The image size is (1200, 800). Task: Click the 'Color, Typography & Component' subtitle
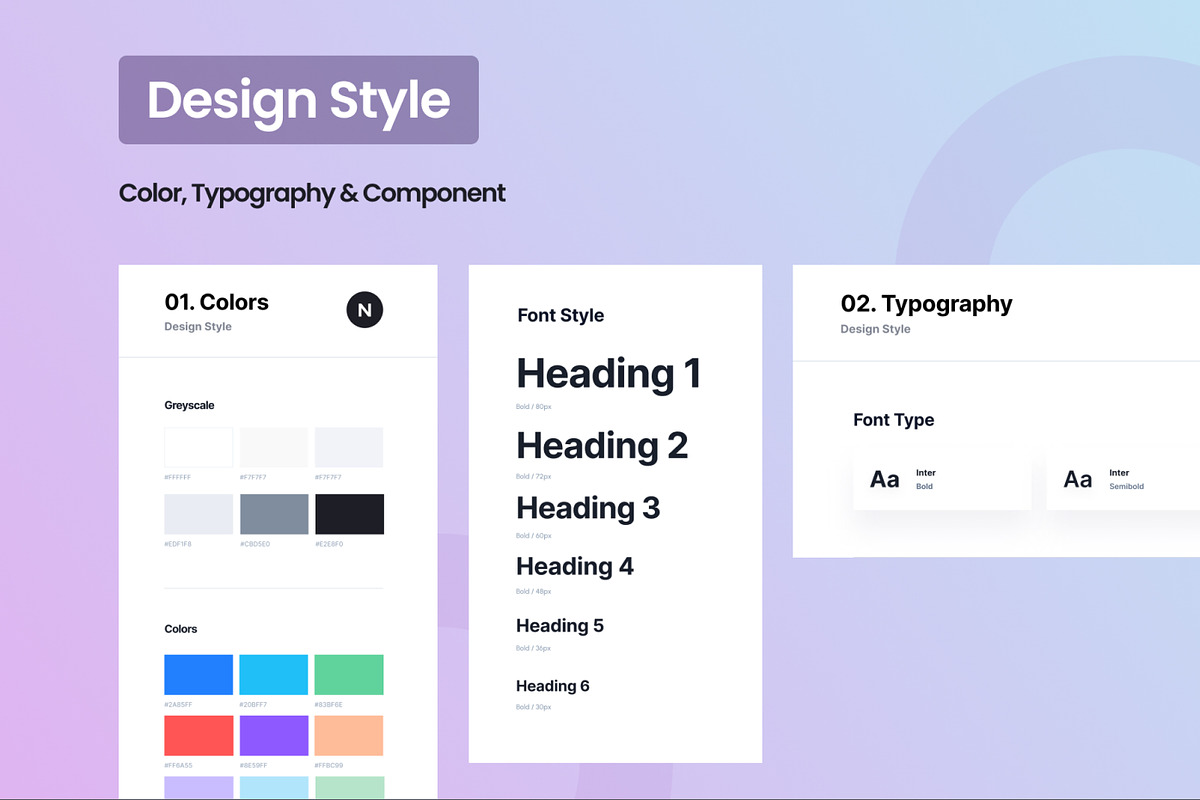pos(312,193)
